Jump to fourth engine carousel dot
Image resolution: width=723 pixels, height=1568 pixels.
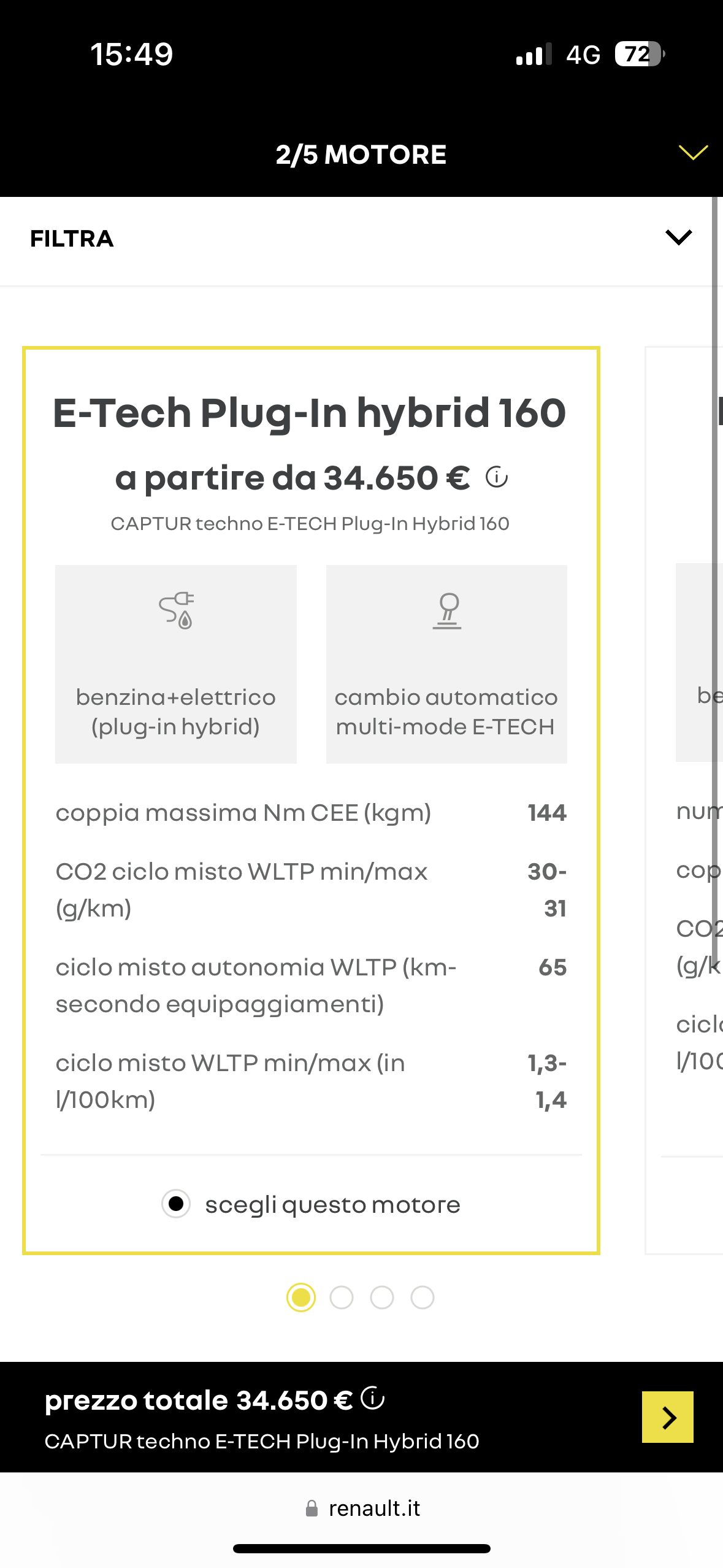tap(423, 1297)
